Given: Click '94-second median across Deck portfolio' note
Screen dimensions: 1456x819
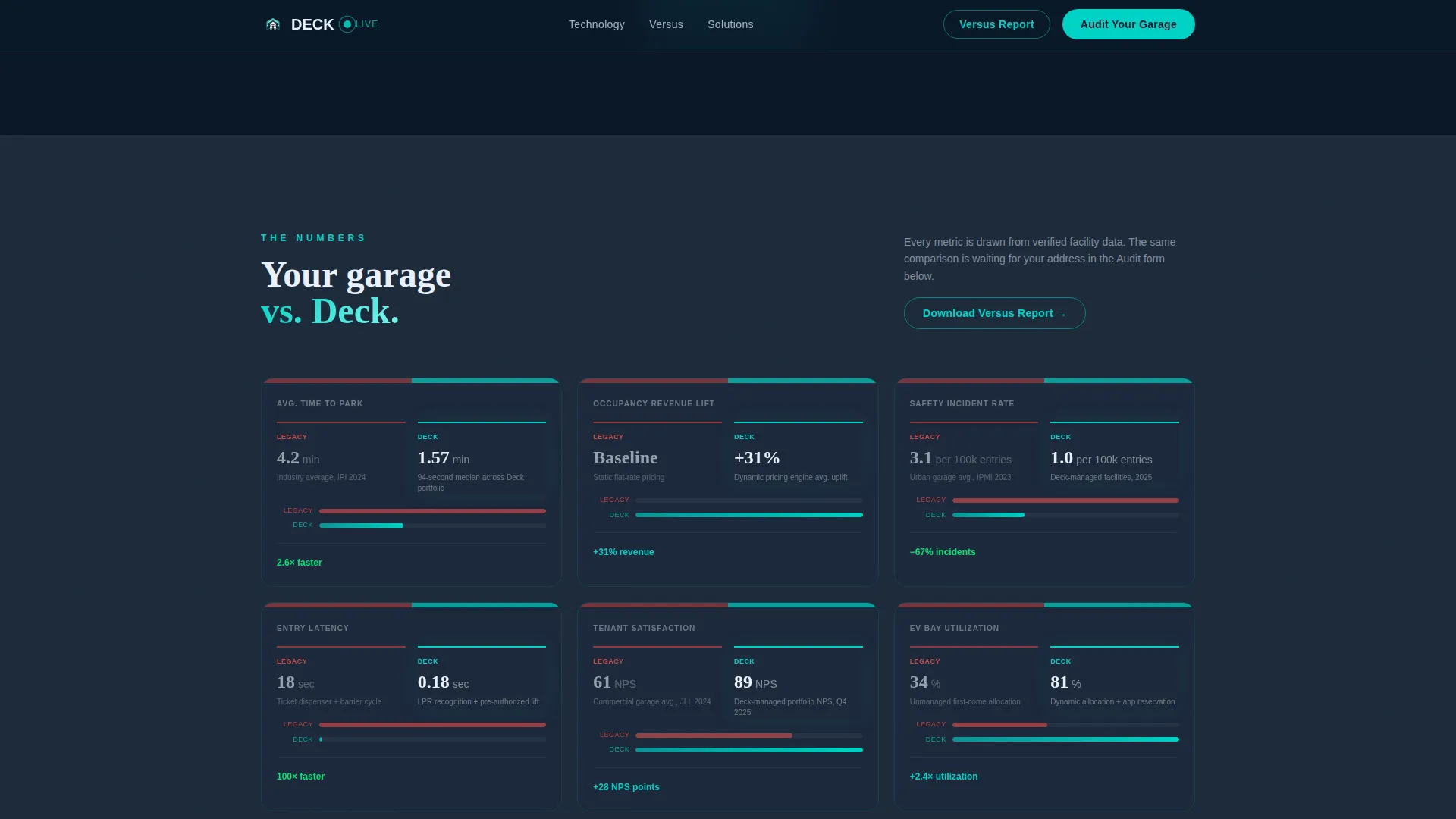Looking at the screenshot, I should click(x=470, y=483).
